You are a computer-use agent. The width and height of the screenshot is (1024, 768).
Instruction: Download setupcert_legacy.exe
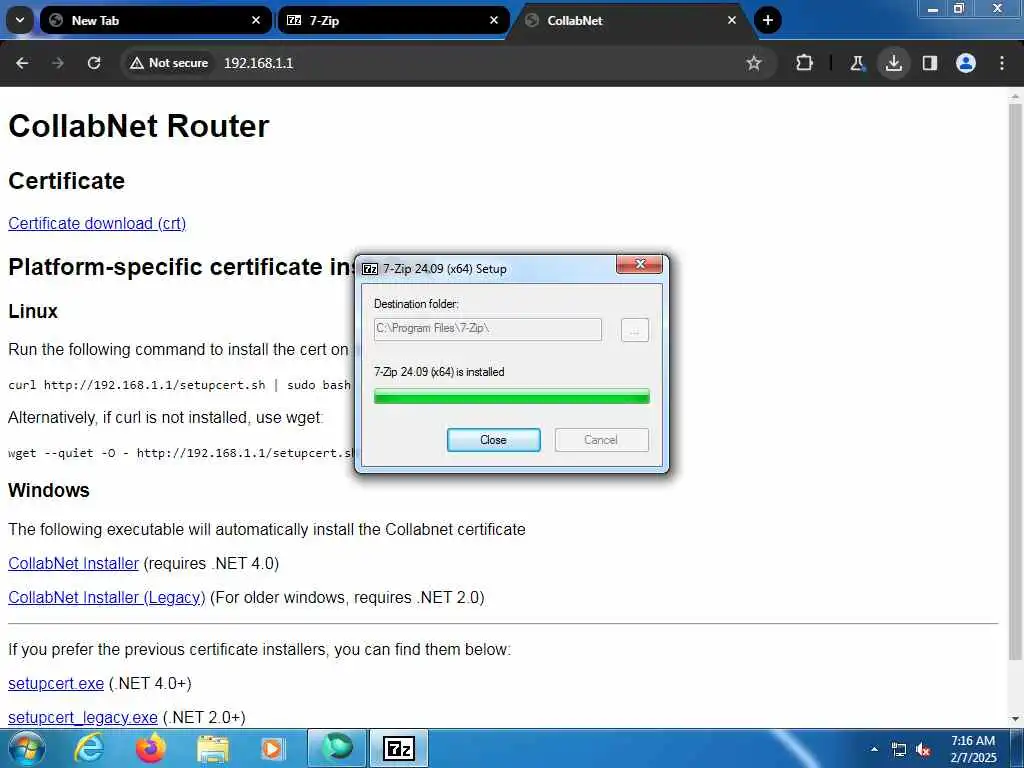83,717
